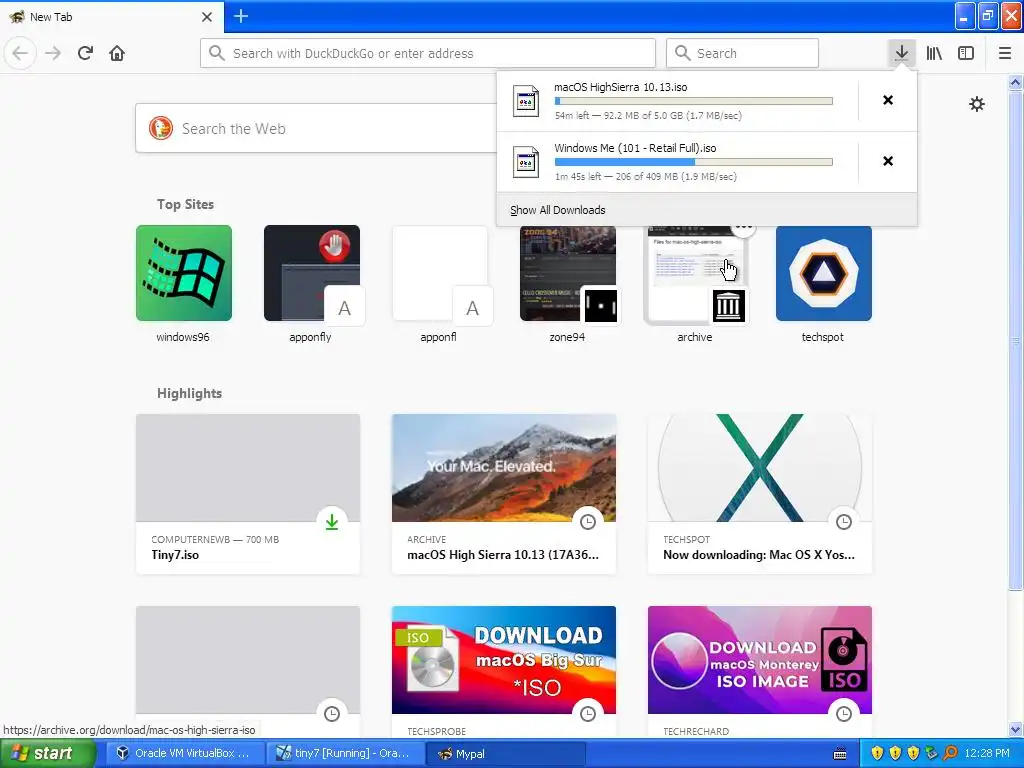Open the Mac OS X Yosemite highlight card

click(x=760, y=494)
